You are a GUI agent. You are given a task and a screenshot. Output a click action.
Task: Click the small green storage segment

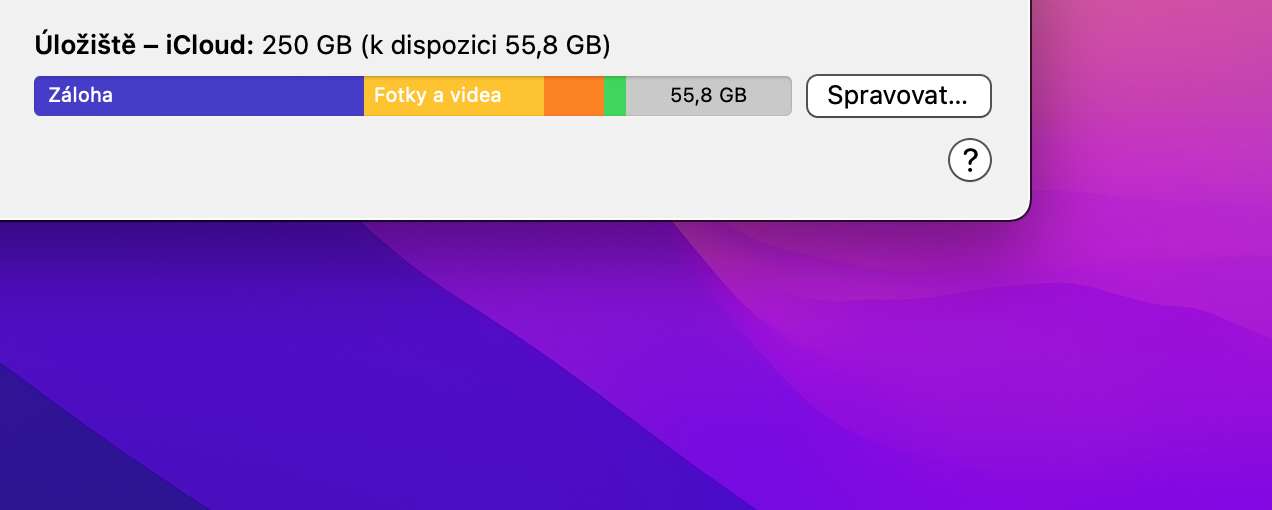coord(614,96)
